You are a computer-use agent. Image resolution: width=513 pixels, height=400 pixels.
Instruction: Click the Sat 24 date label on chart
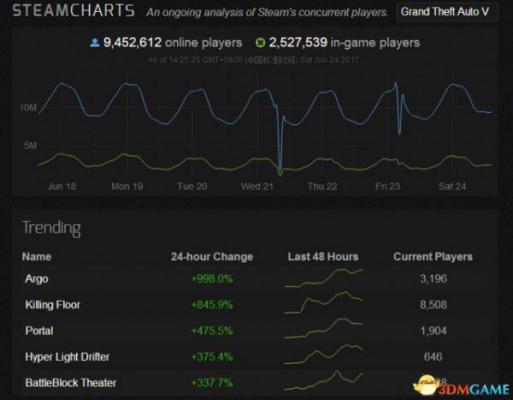coord(452,186)
